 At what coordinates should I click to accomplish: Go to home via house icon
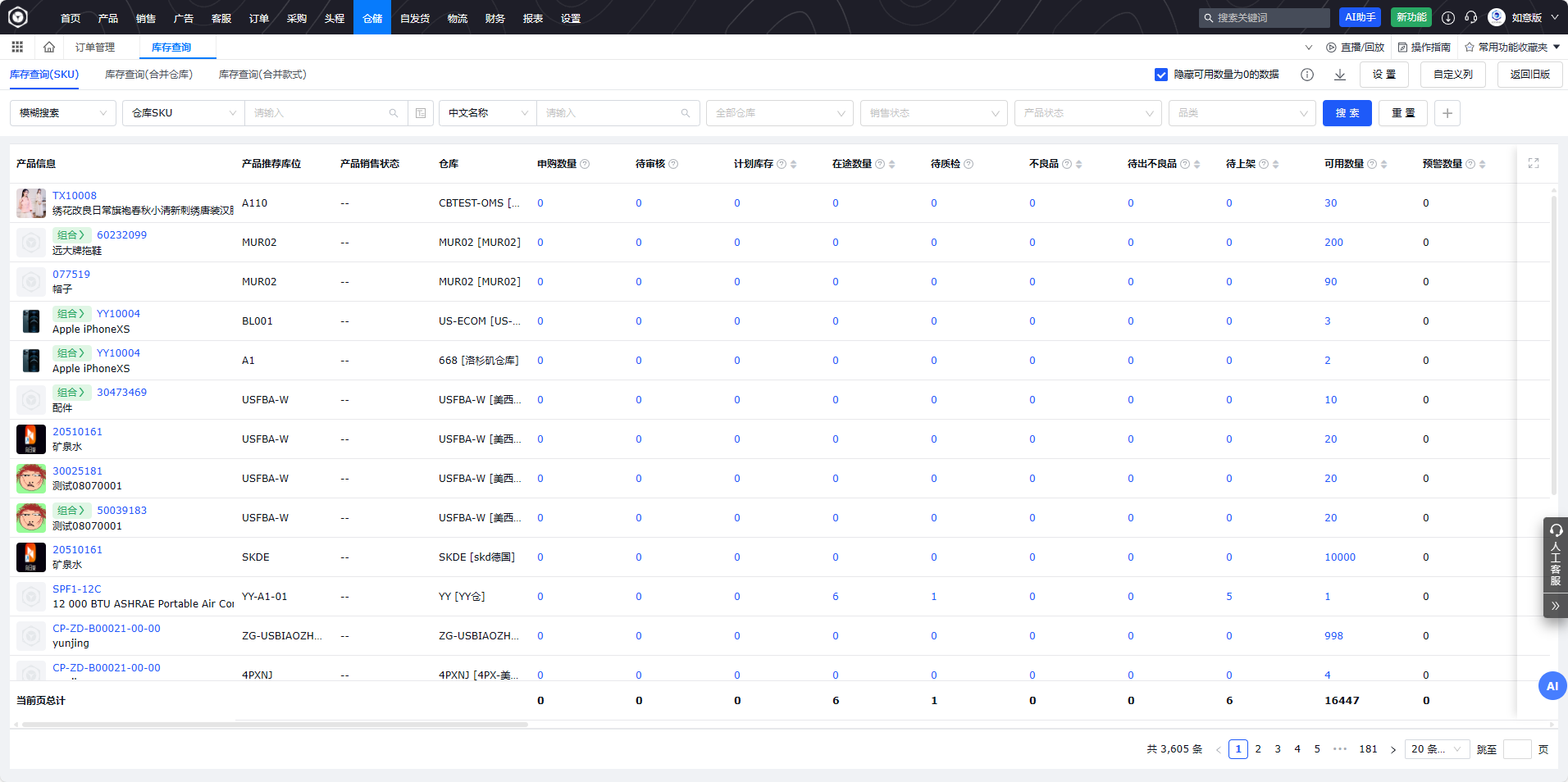[49, 47]
